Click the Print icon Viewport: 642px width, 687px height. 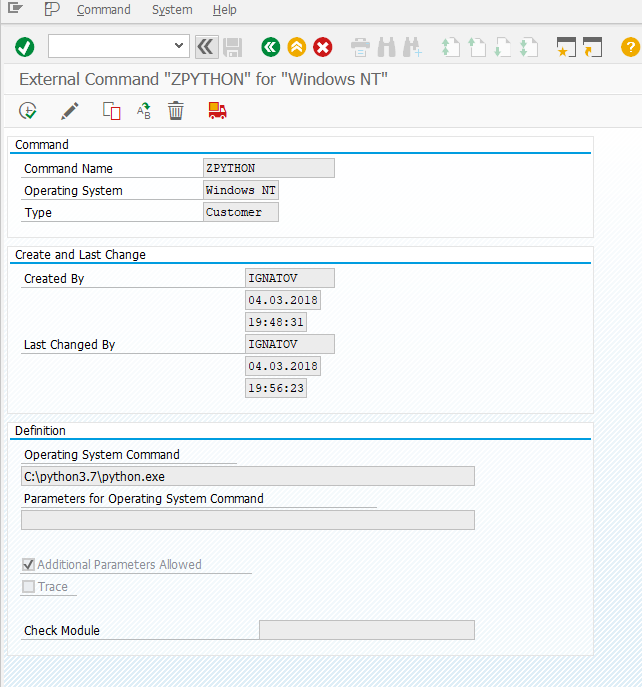[x=360, y=47]
